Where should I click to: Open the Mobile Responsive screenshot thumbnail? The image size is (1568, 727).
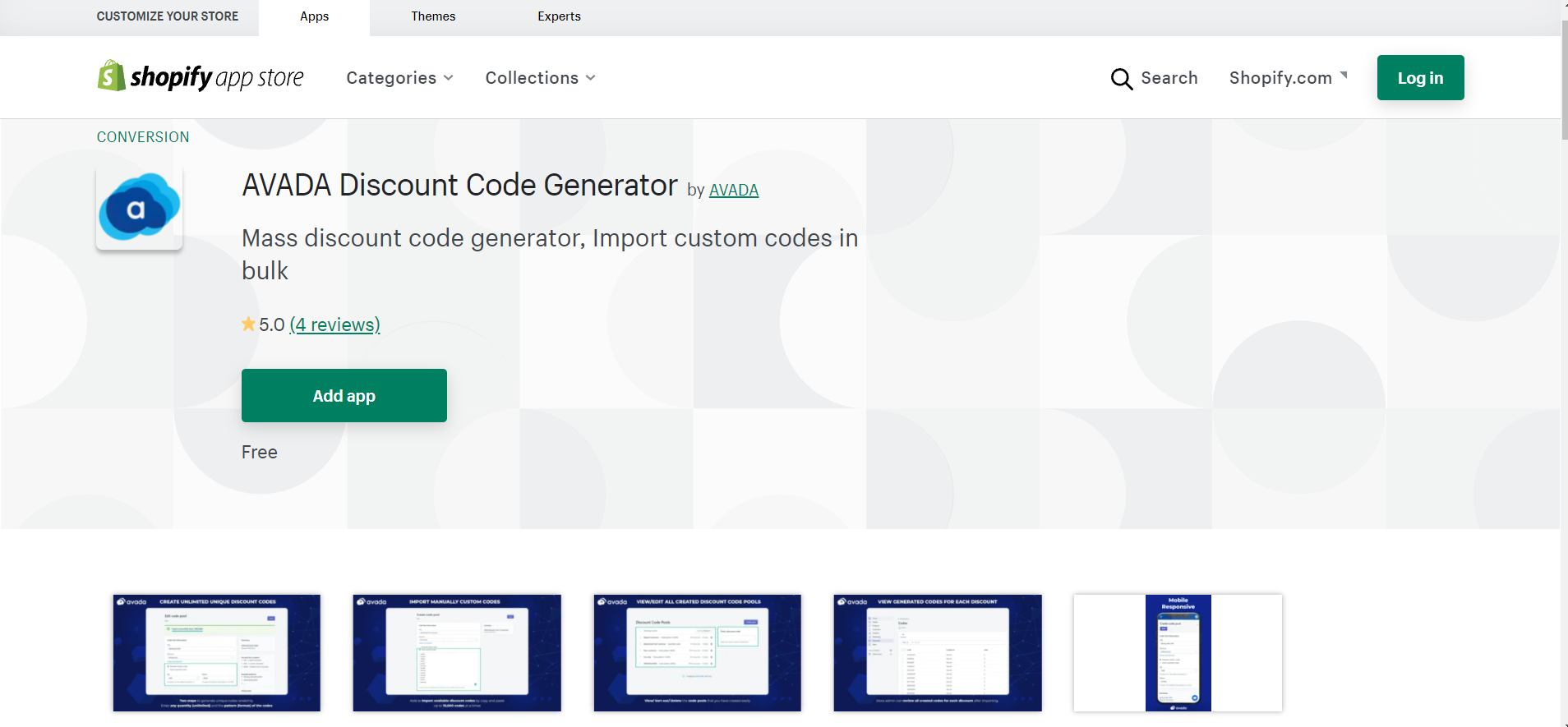pos(1178,653)
